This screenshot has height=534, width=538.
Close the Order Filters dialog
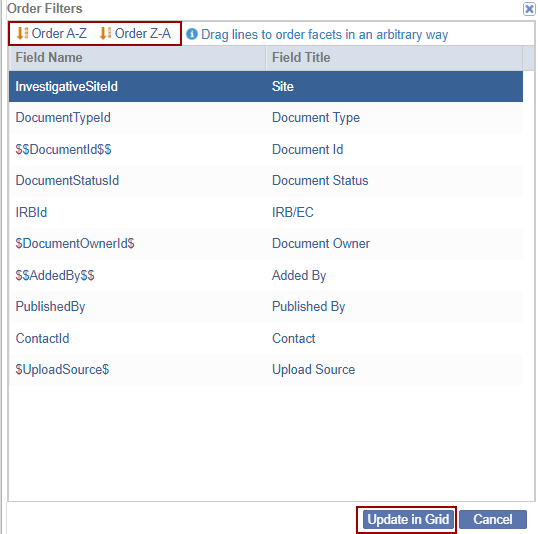coord(529,9)
